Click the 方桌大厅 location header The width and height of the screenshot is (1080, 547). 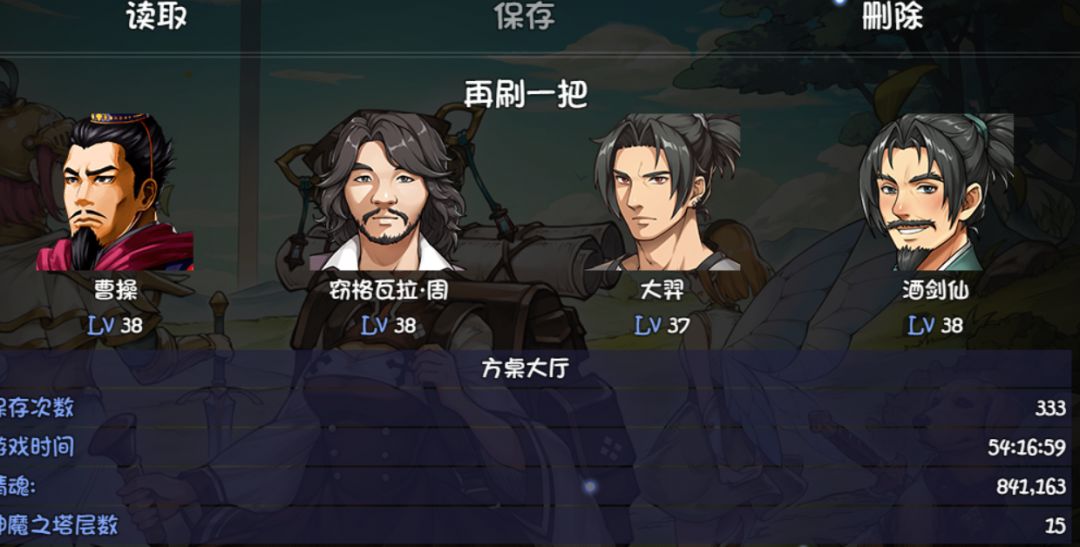point(525,369)
